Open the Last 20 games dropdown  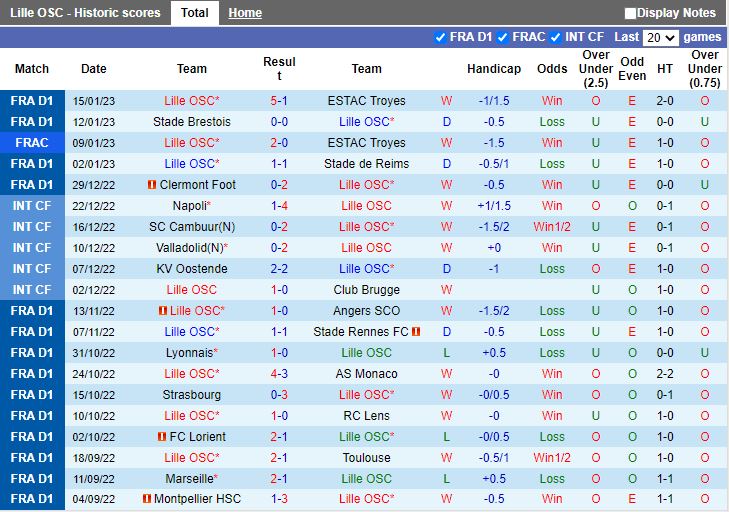660,37
